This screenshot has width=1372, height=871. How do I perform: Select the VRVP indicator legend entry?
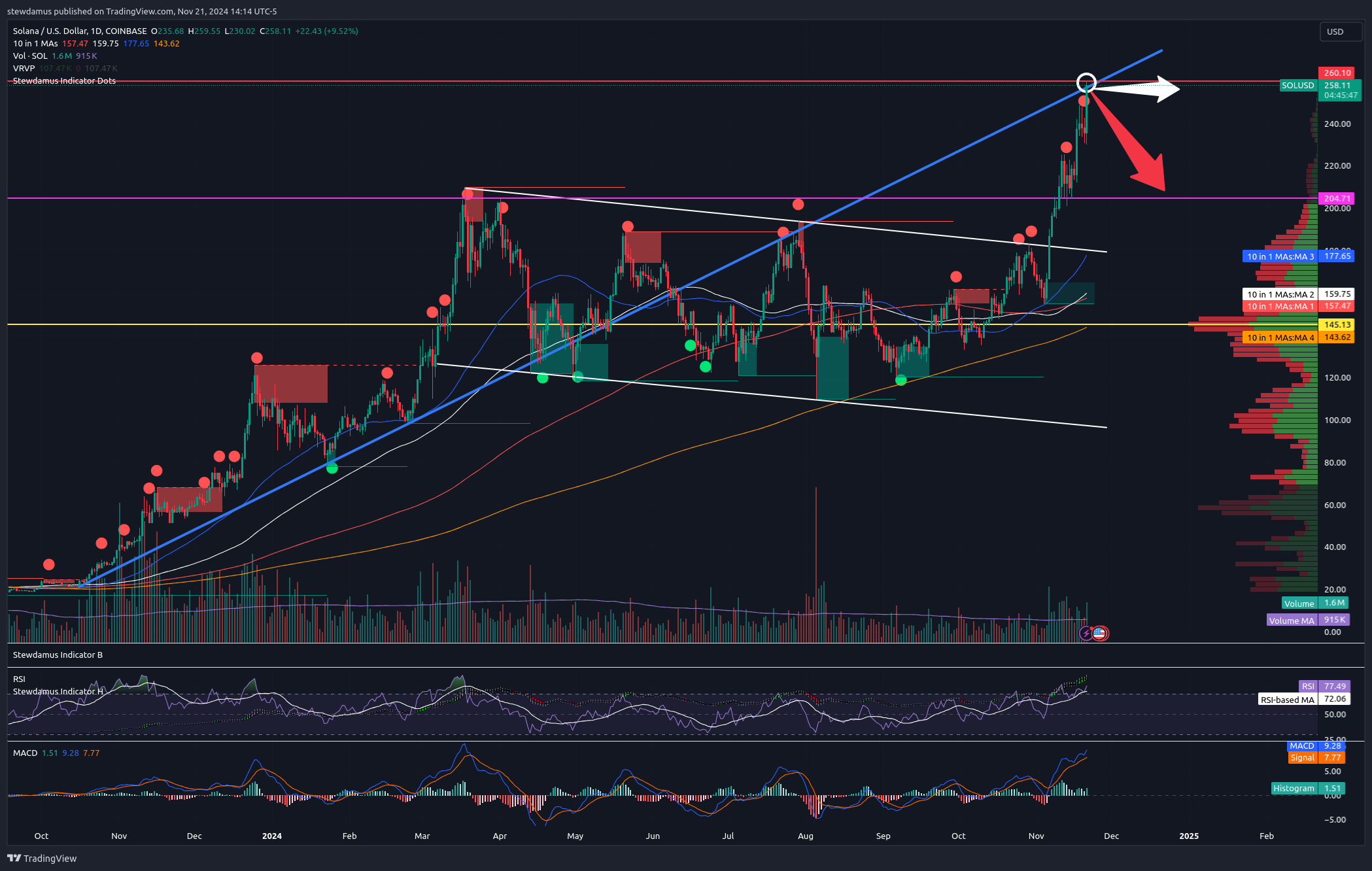tap(24, 68)
